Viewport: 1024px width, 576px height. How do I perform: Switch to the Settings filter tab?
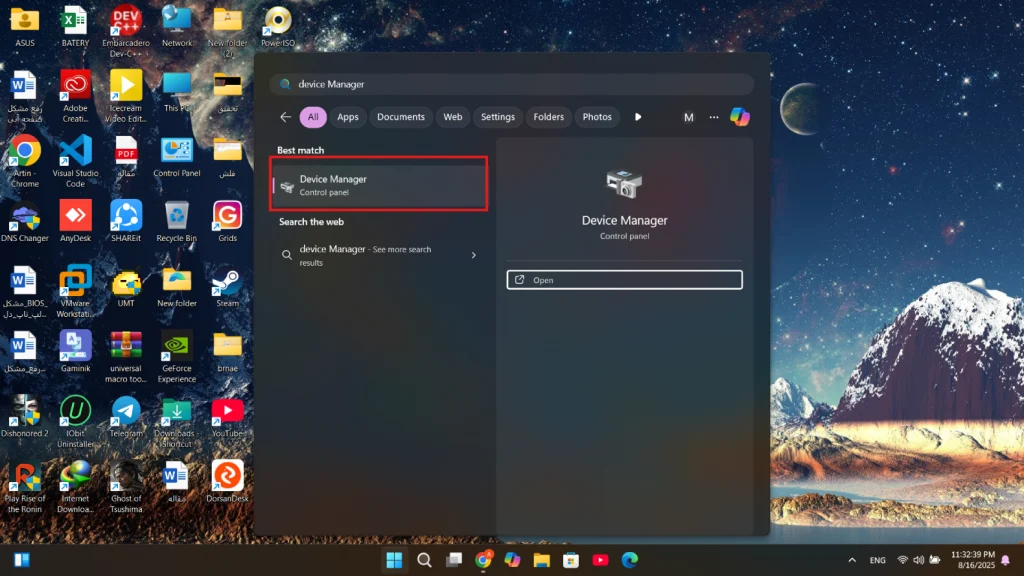click(497, 117)
